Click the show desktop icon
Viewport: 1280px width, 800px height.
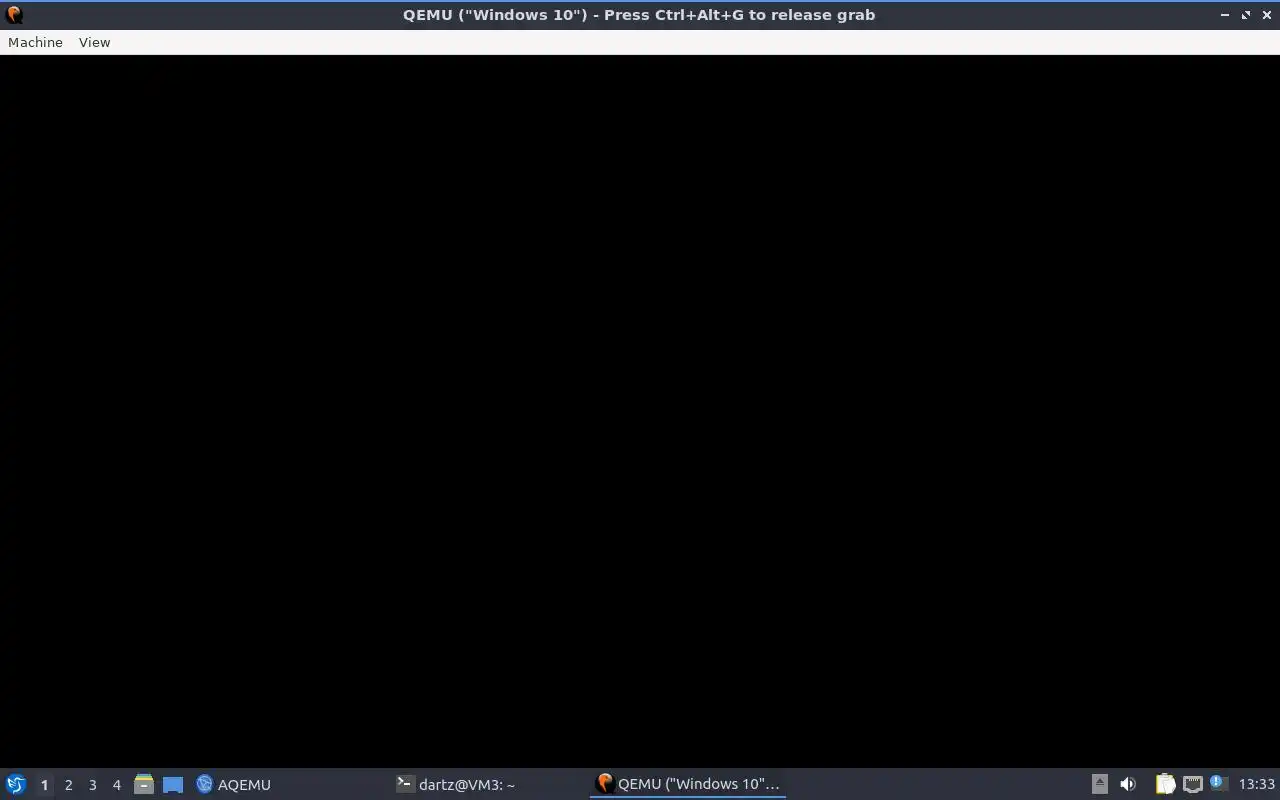click(173, 784)
